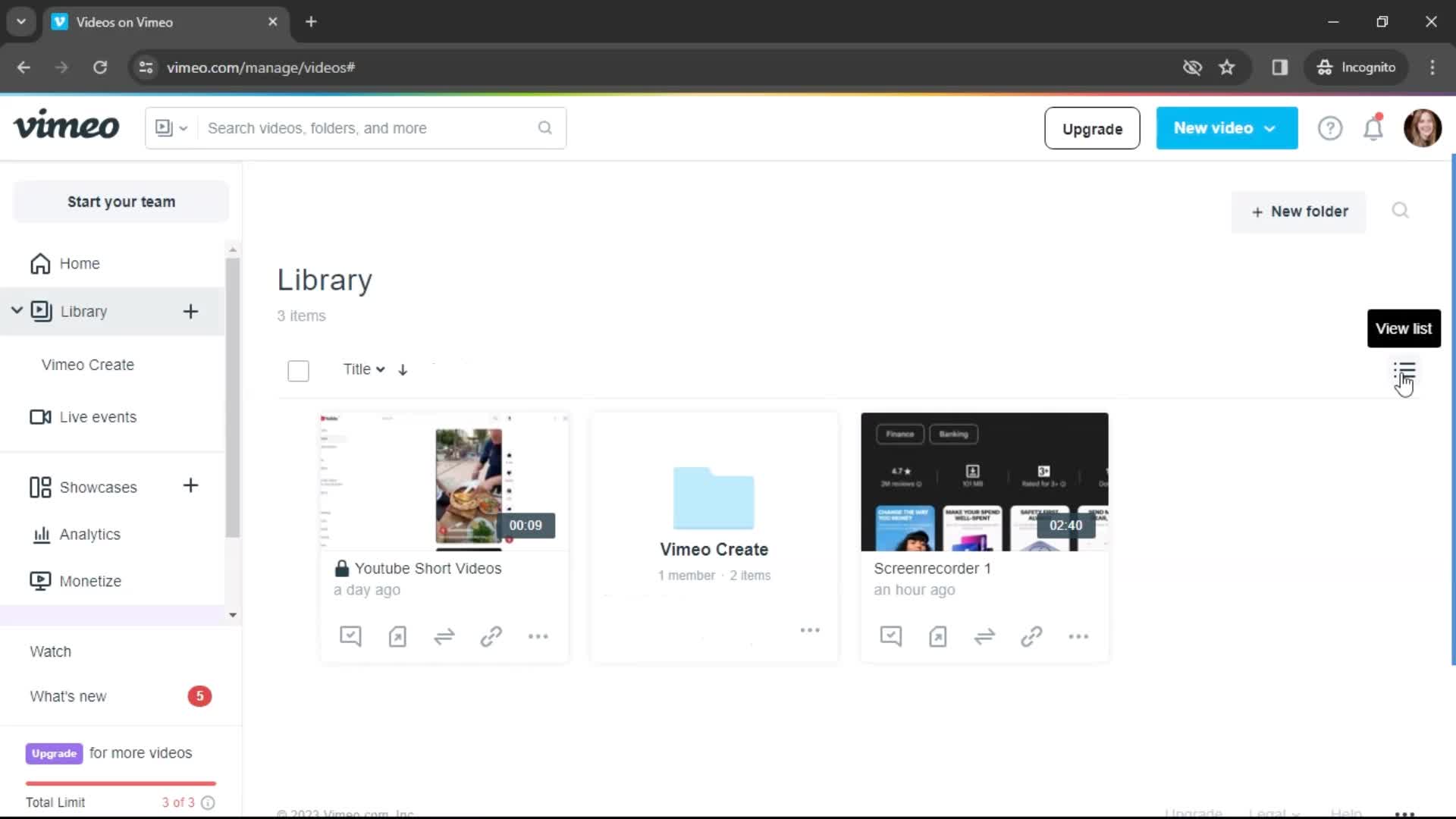Expand the Title sort dropdown

coord(363,368)
